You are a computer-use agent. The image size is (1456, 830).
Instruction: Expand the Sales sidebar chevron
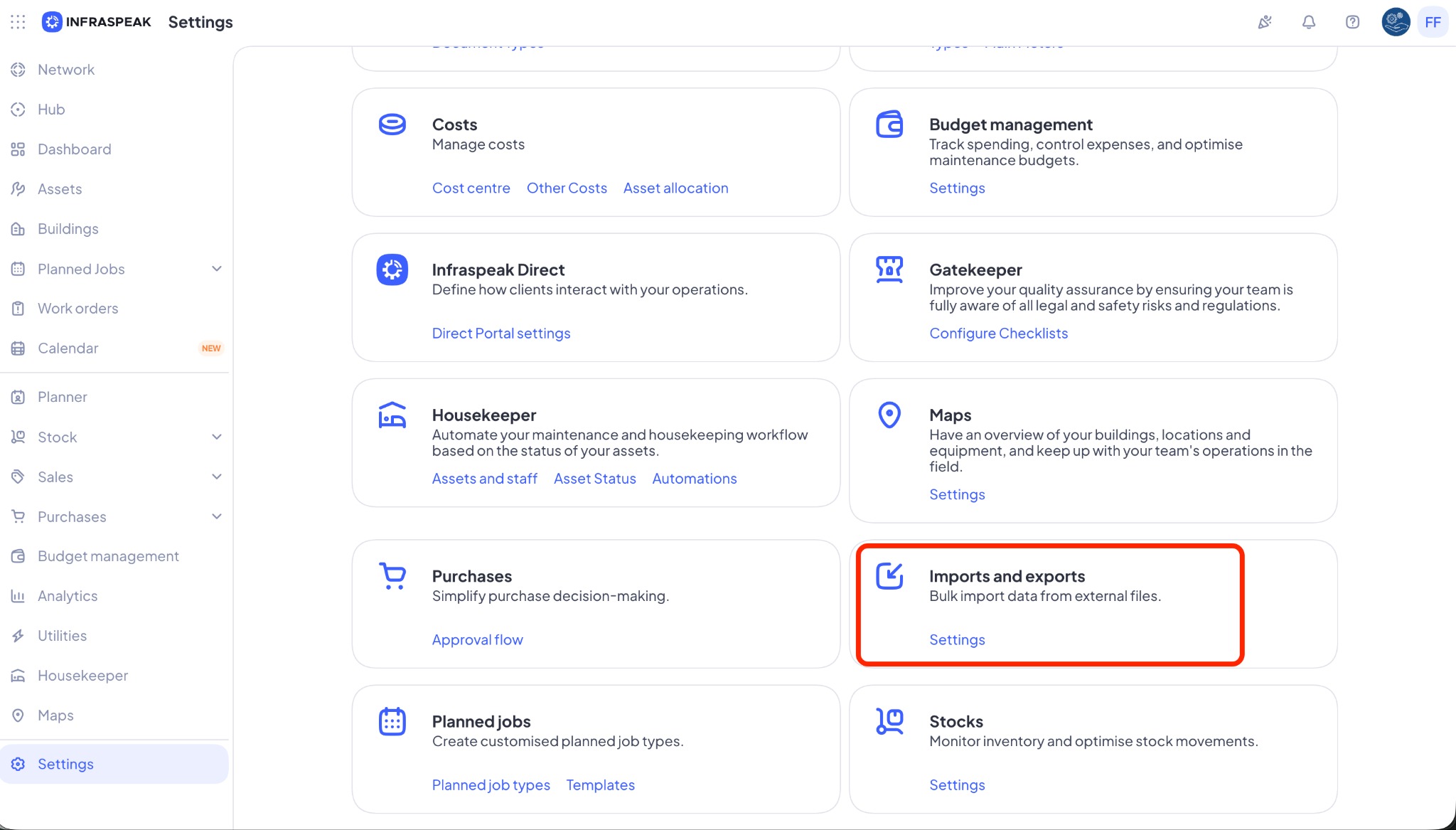217,477
